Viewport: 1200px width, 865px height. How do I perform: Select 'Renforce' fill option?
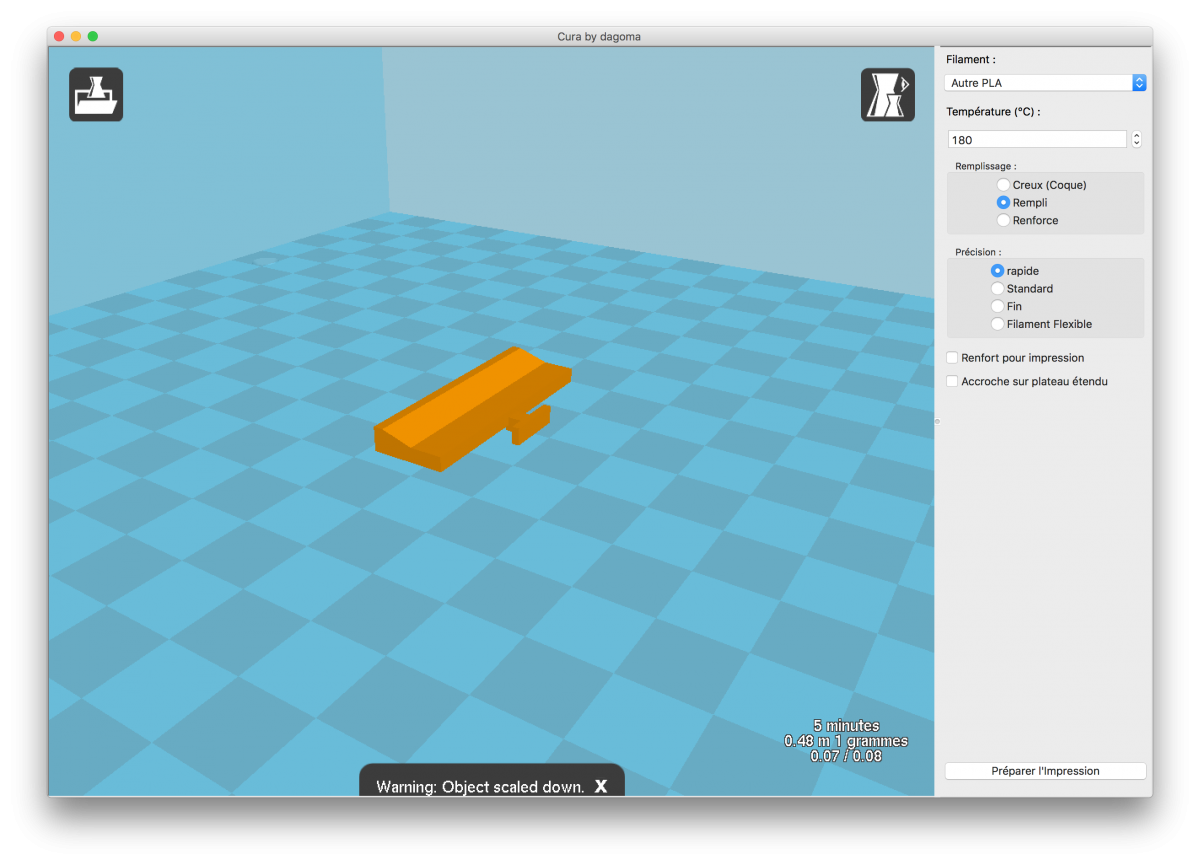1027,220
